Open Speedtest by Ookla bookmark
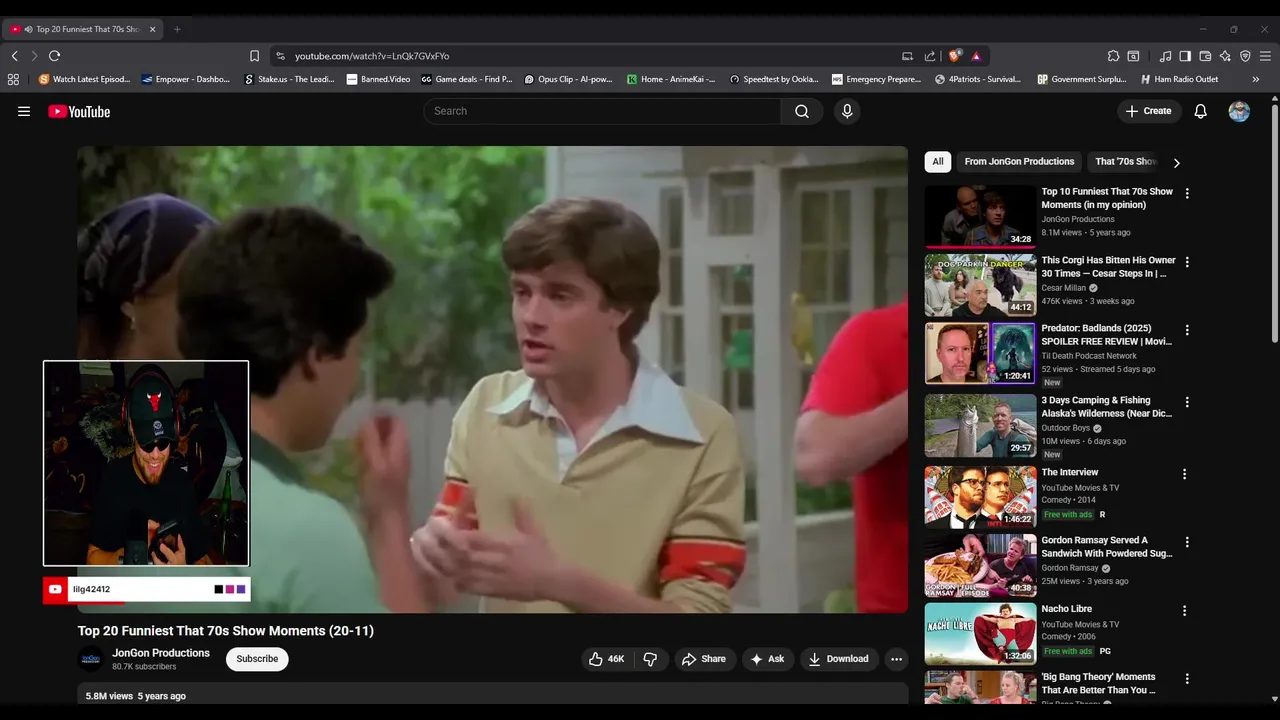This screenshot has width=1280, height=720. [x=774, y=79]
